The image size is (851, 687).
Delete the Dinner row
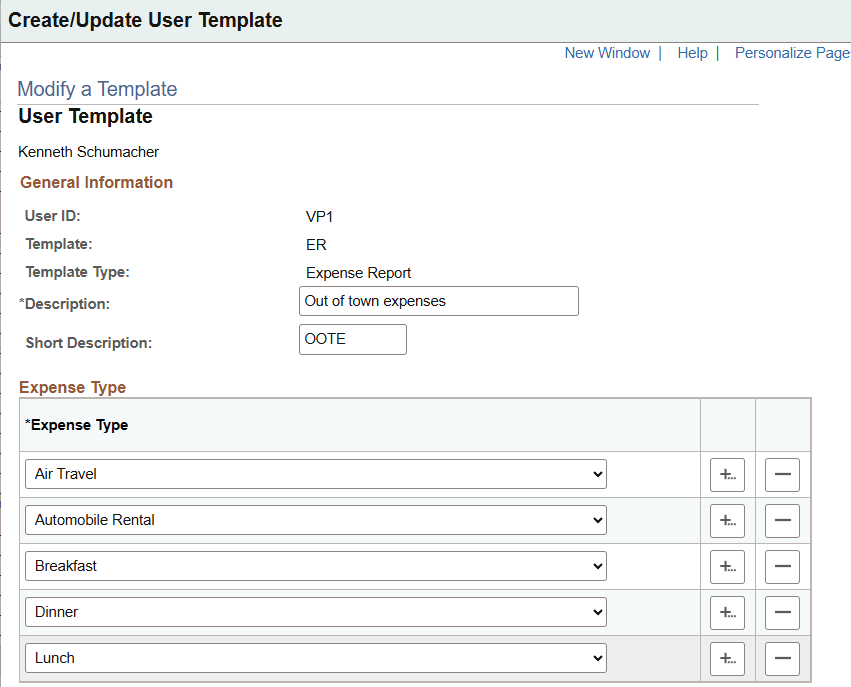782,612
